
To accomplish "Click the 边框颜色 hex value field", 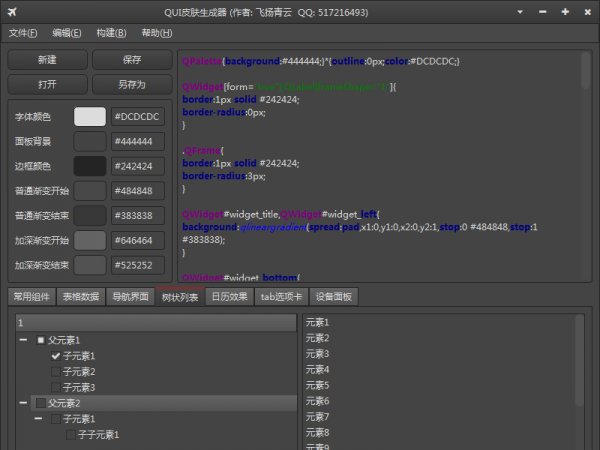I will click(137, 166).
